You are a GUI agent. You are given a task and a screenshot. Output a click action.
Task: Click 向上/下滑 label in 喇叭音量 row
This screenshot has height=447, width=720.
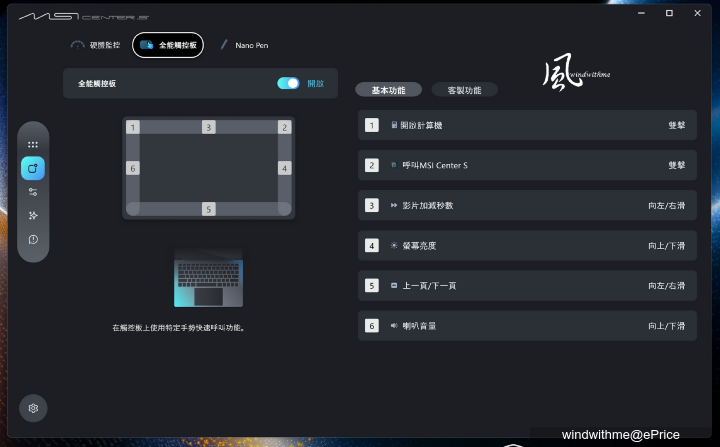[667, 326]
